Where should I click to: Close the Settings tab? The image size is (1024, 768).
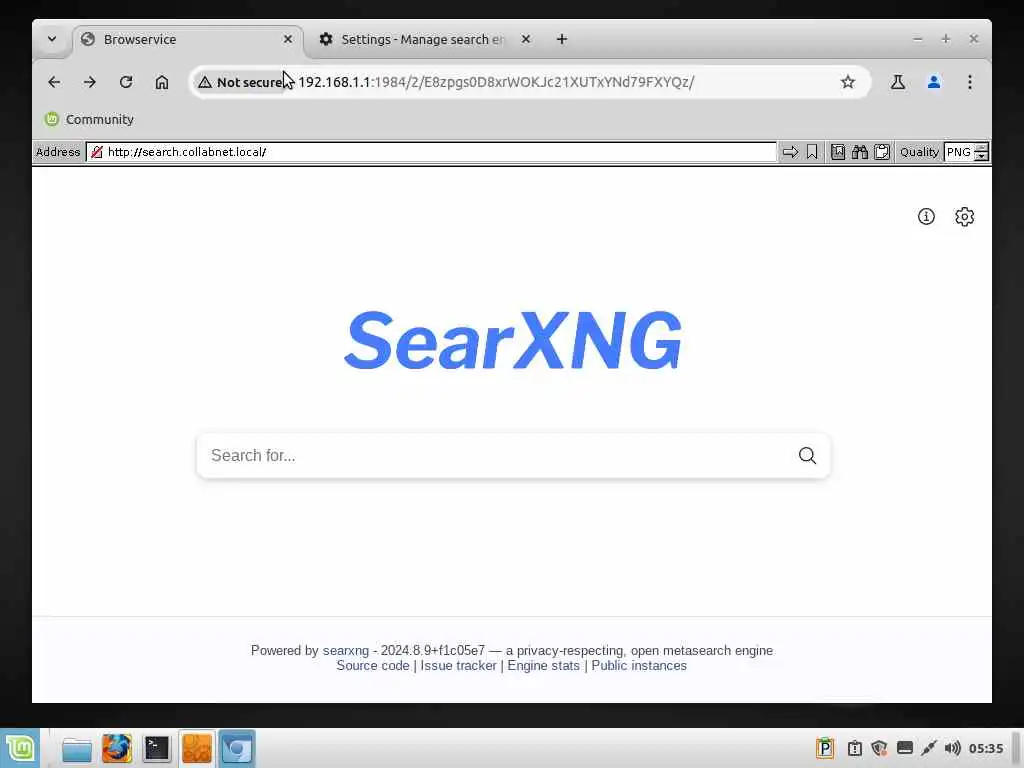(526, 39)
